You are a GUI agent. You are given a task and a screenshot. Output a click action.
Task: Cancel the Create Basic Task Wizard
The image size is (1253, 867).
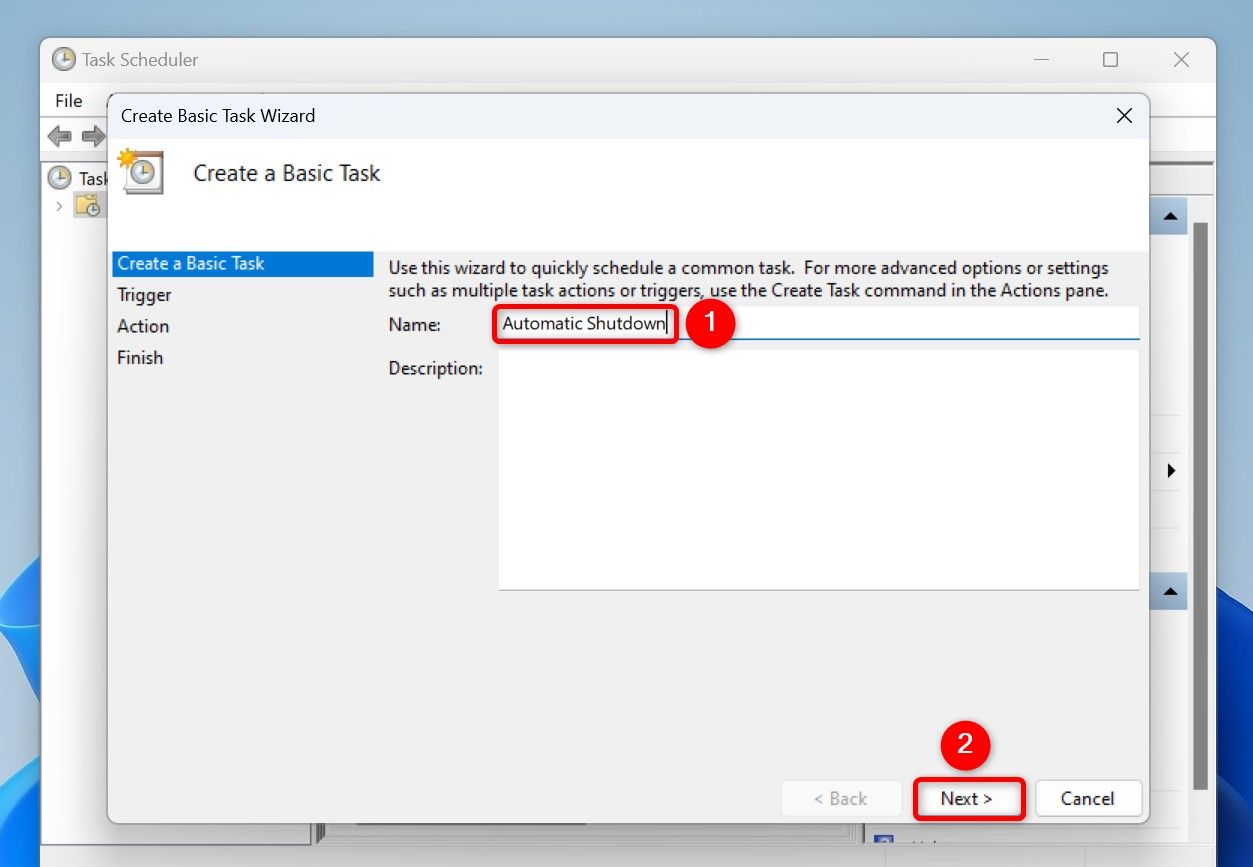[1087, 798]
